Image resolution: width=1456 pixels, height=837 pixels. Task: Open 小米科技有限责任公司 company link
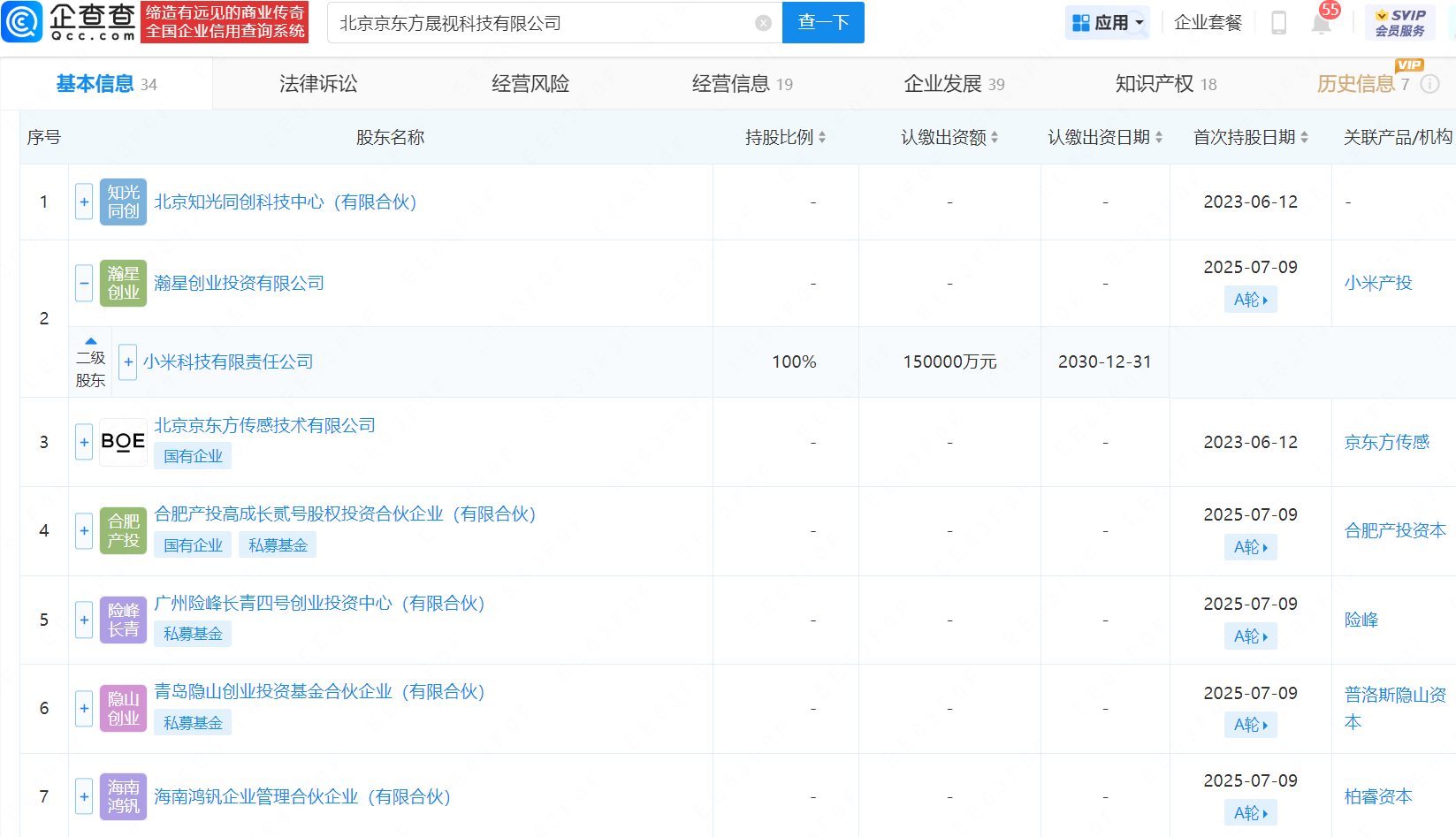click(x=228, y=361)
